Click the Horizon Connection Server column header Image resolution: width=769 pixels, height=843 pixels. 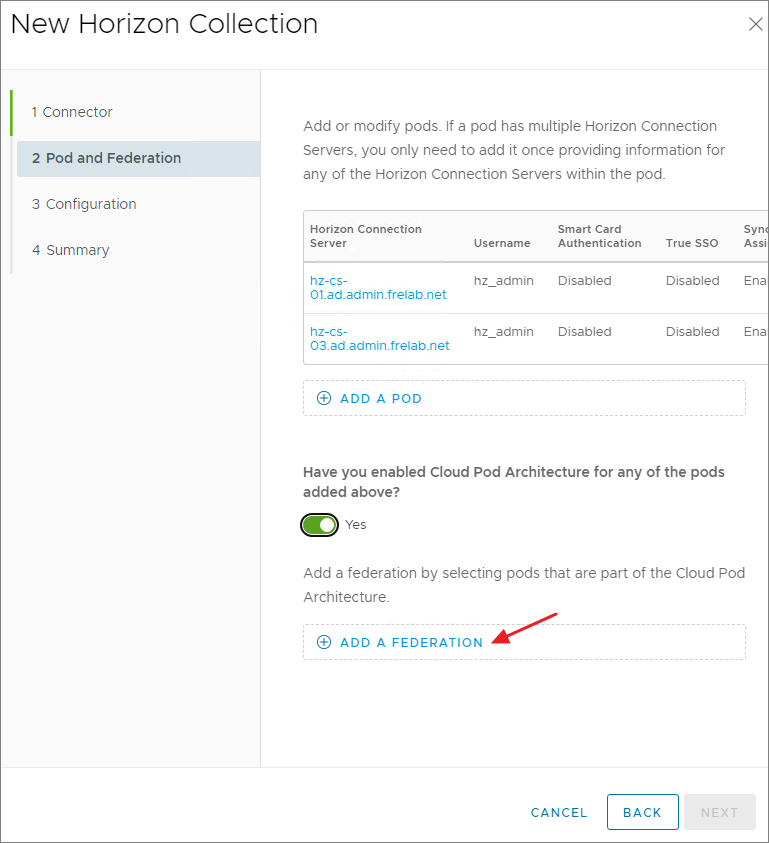(366, 236)
